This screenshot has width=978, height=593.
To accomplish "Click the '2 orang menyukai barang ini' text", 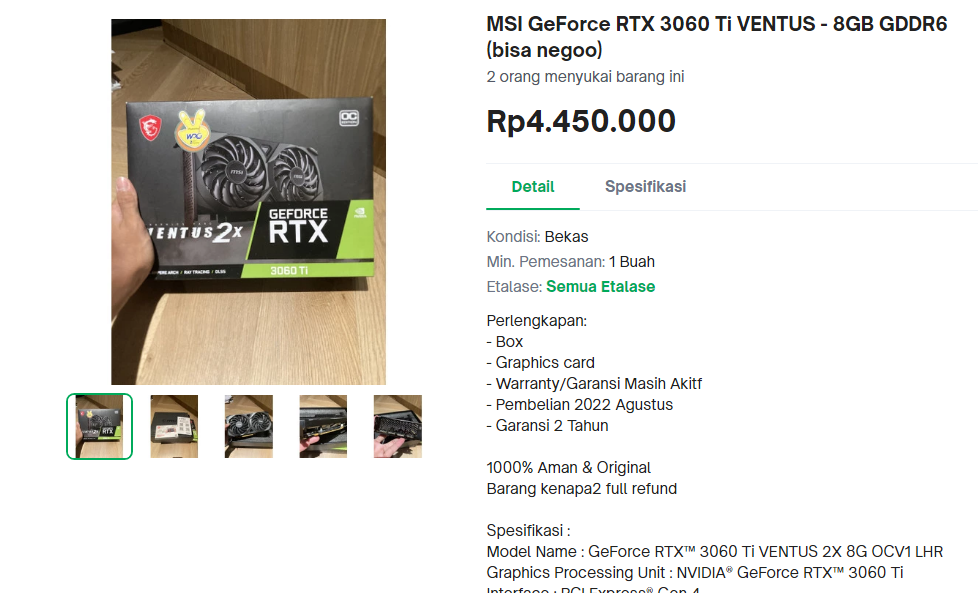I will point(585,77).
